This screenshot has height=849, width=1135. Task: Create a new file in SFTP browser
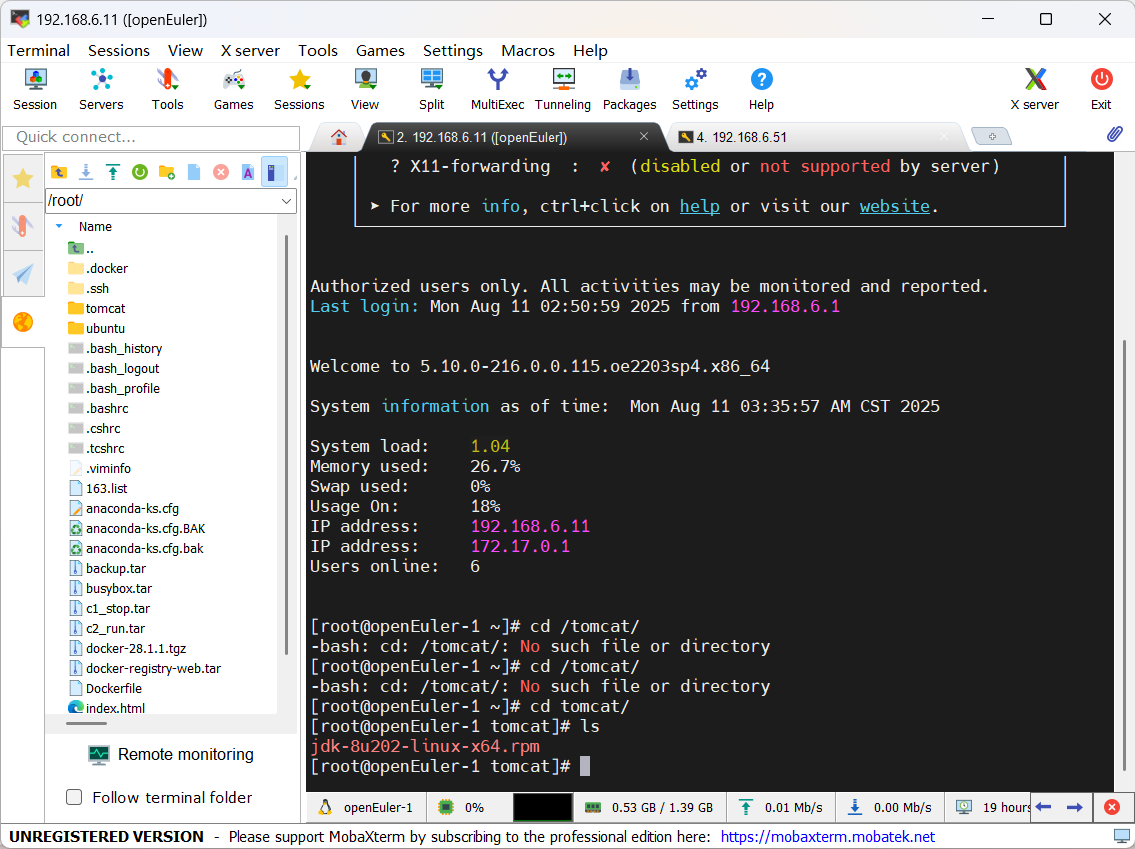coord(193,172)
